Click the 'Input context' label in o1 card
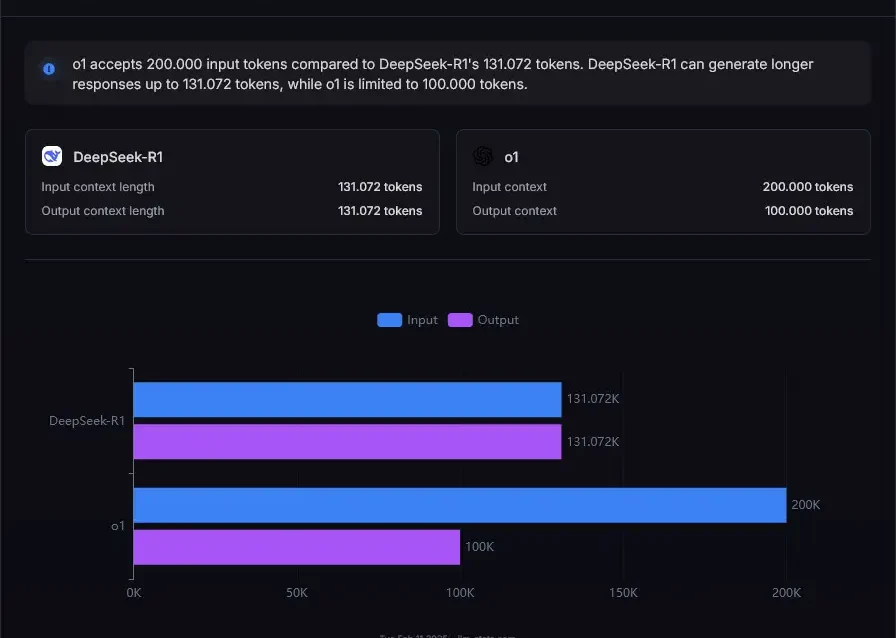Image resolution: width=896 pixels, height=638 pixels. pyautogui.click(x=509, y=187)
